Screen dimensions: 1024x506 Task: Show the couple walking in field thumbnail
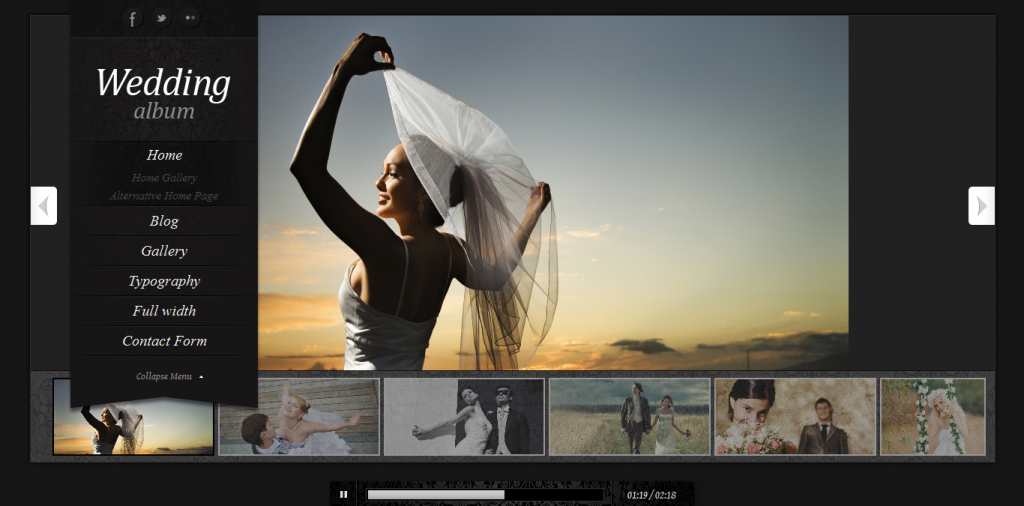click(x=629, y=416)
